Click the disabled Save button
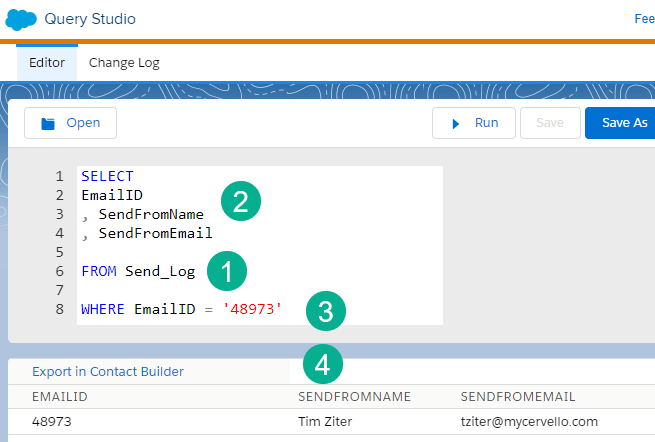 550,123
